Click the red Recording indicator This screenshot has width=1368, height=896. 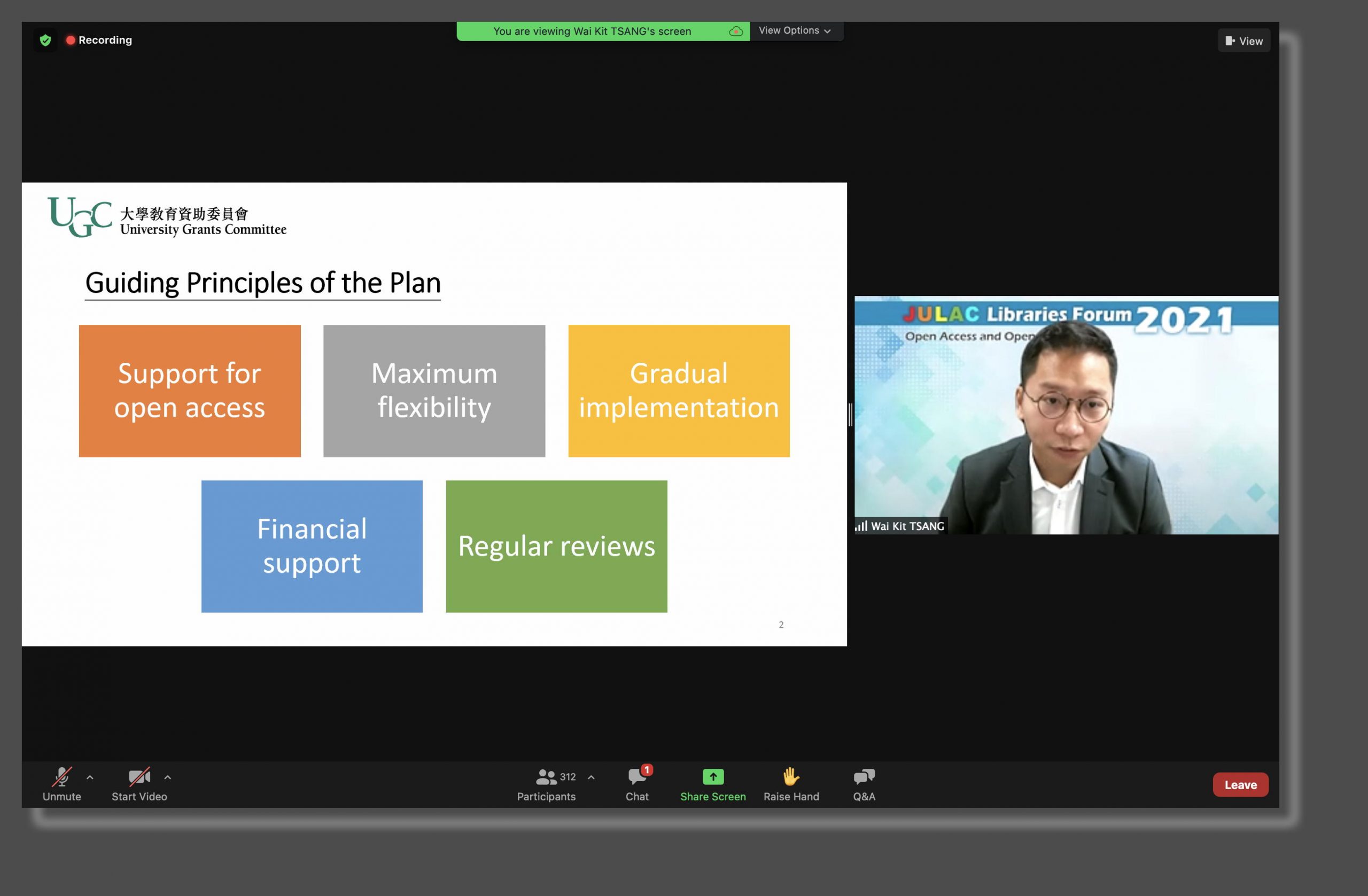point(99,40)
